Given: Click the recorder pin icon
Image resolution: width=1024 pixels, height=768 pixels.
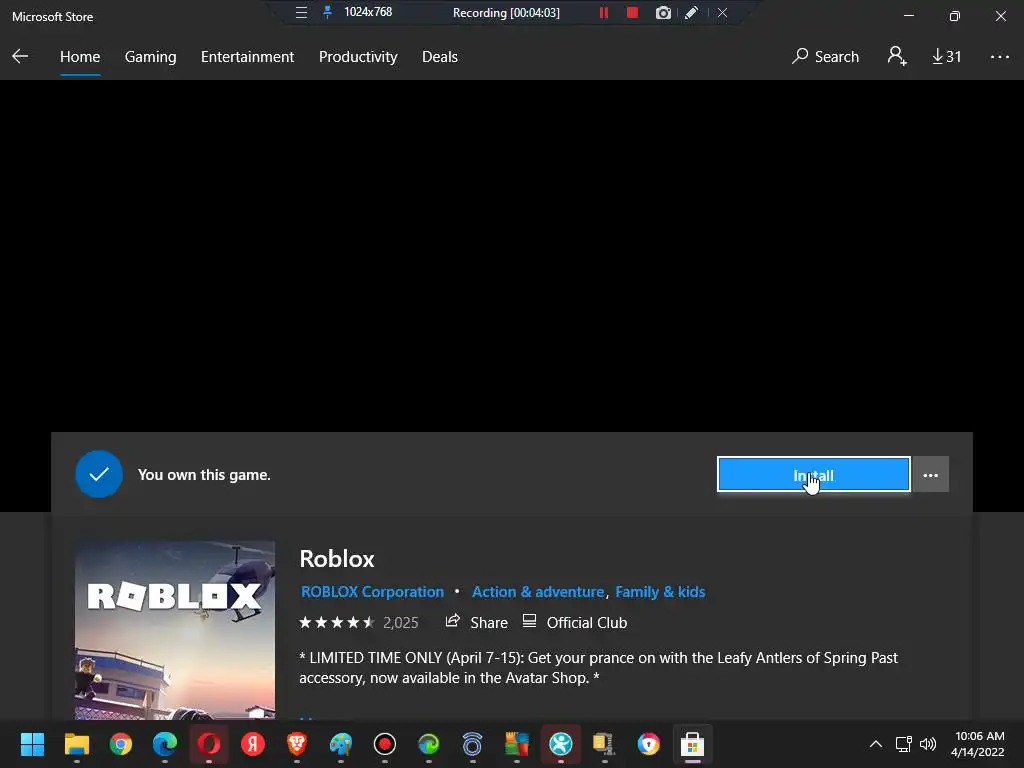Looking at the screenshot, I should 328,12.
